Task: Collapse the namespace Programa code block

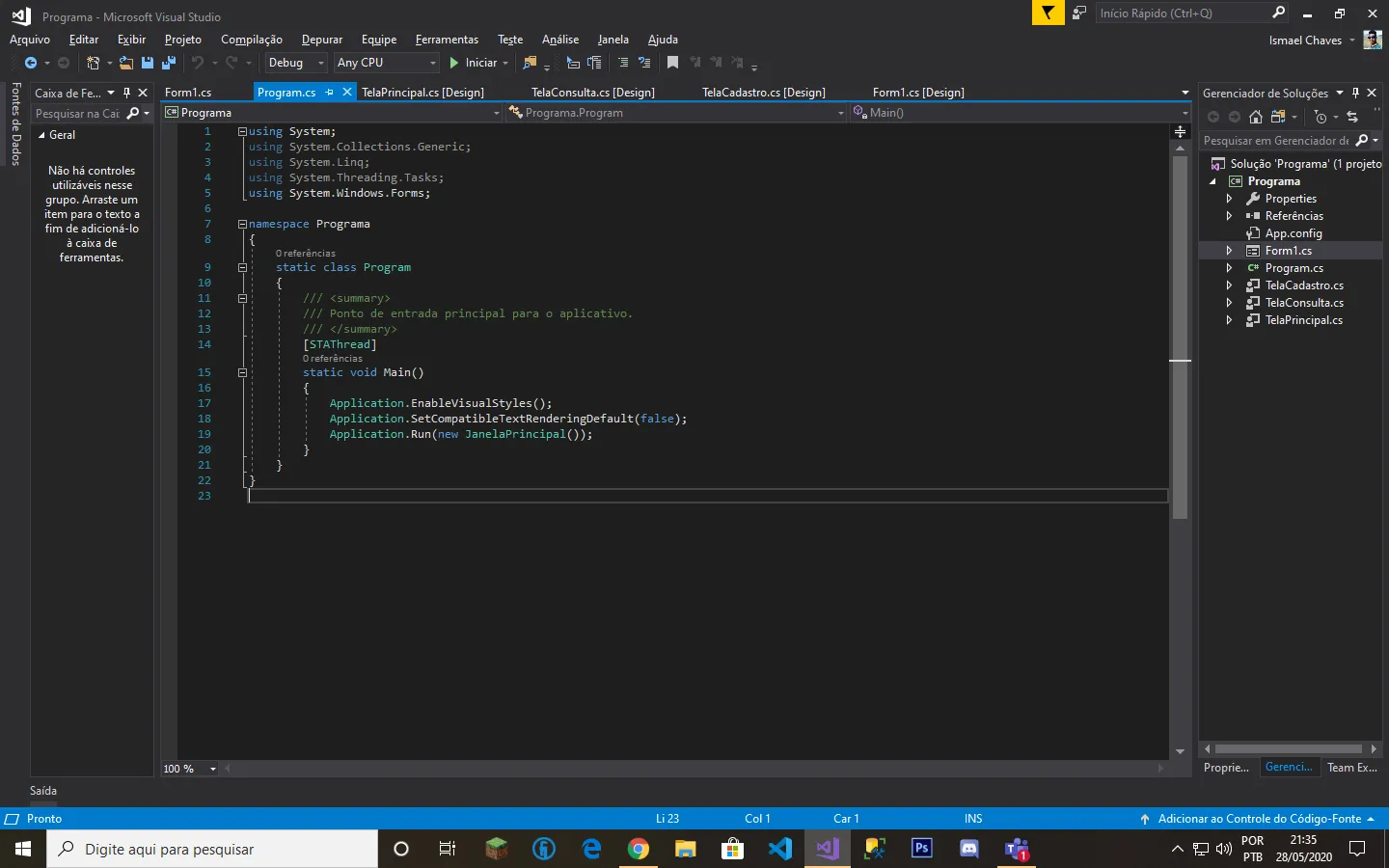Action: click(242, 224)
